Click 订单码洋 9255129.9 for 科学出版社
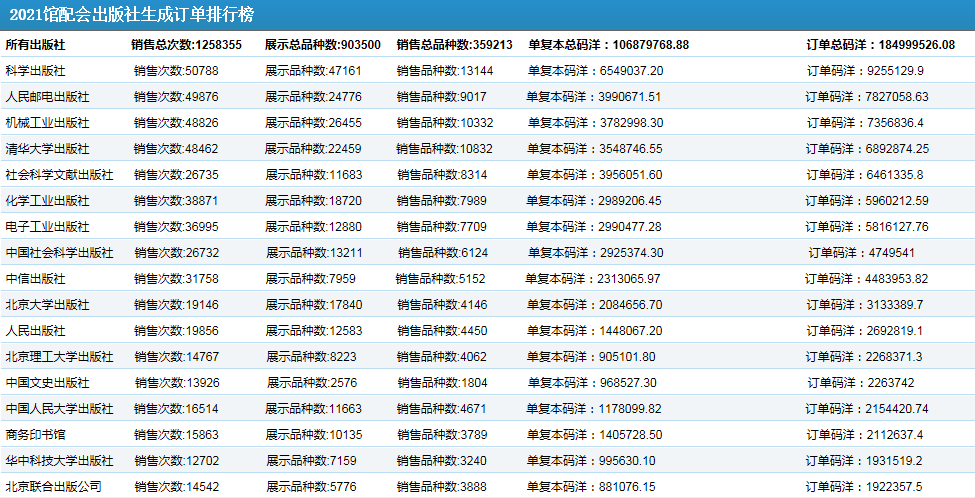975x498 pixels. coord(865,71)
